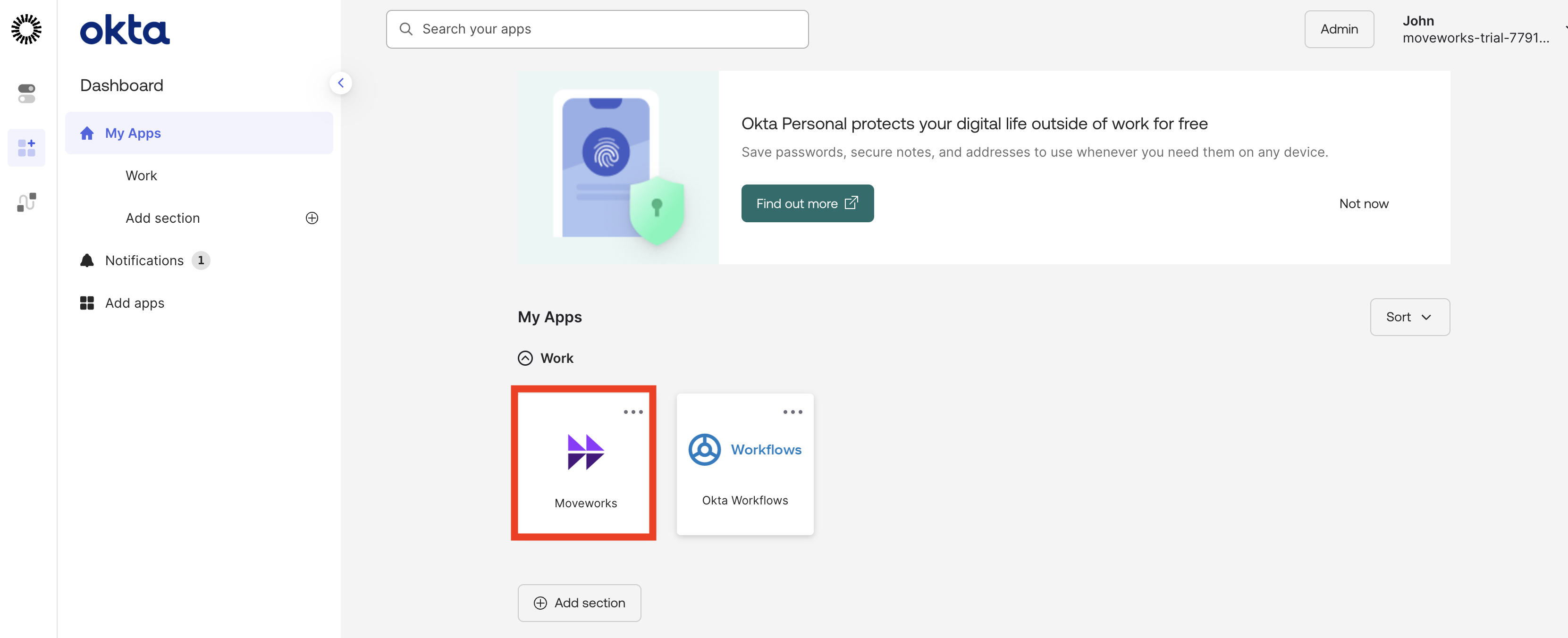The image size is (1568, 638).
Task: Click the Find out more button
Action: [x=807, y=203]
